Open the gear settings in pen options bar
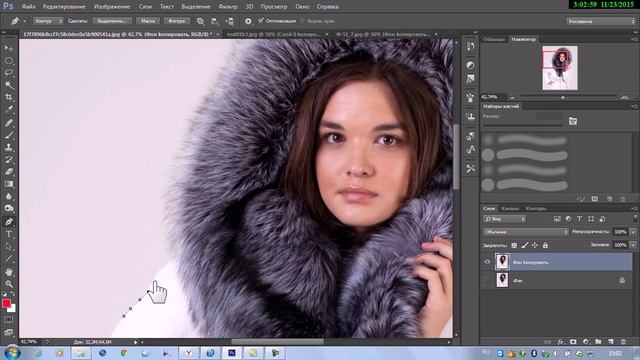The image size is (640, 360). coord(248,21)
